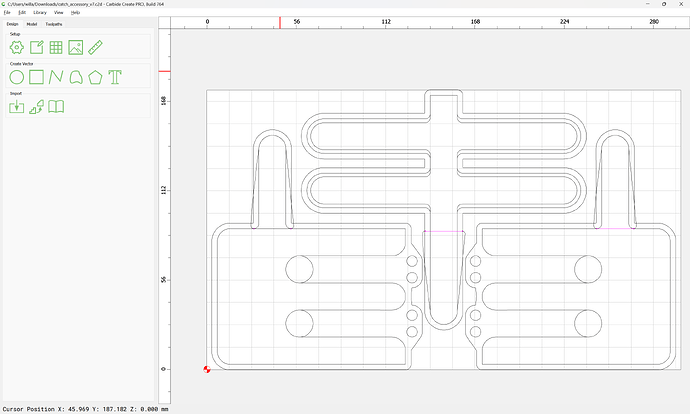Click the Import file icon

pos(17,106)
